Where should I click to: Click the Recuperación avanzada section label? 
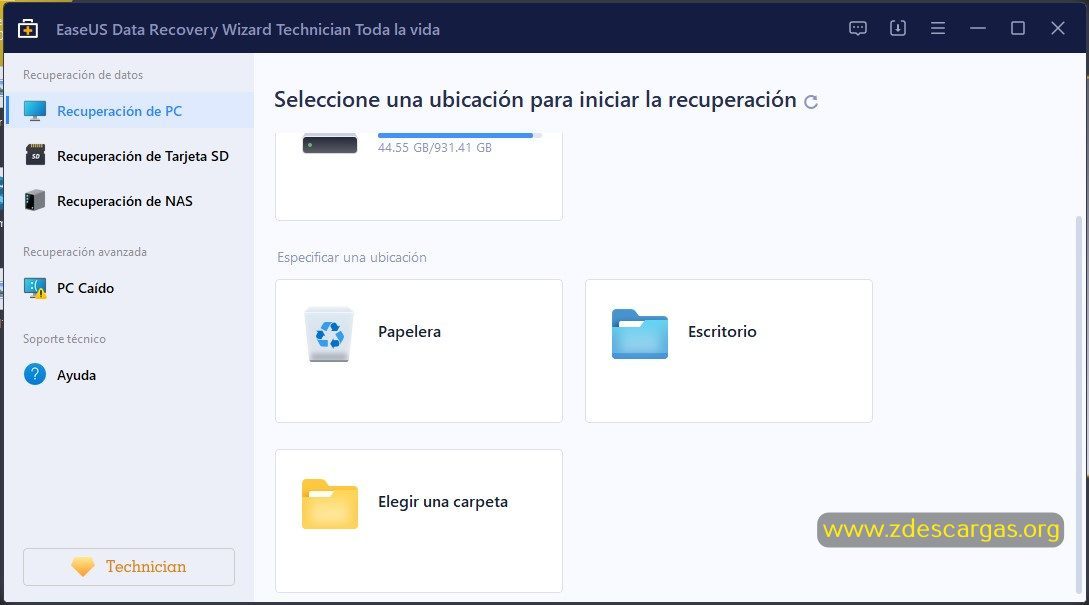[x=85, y=251]
